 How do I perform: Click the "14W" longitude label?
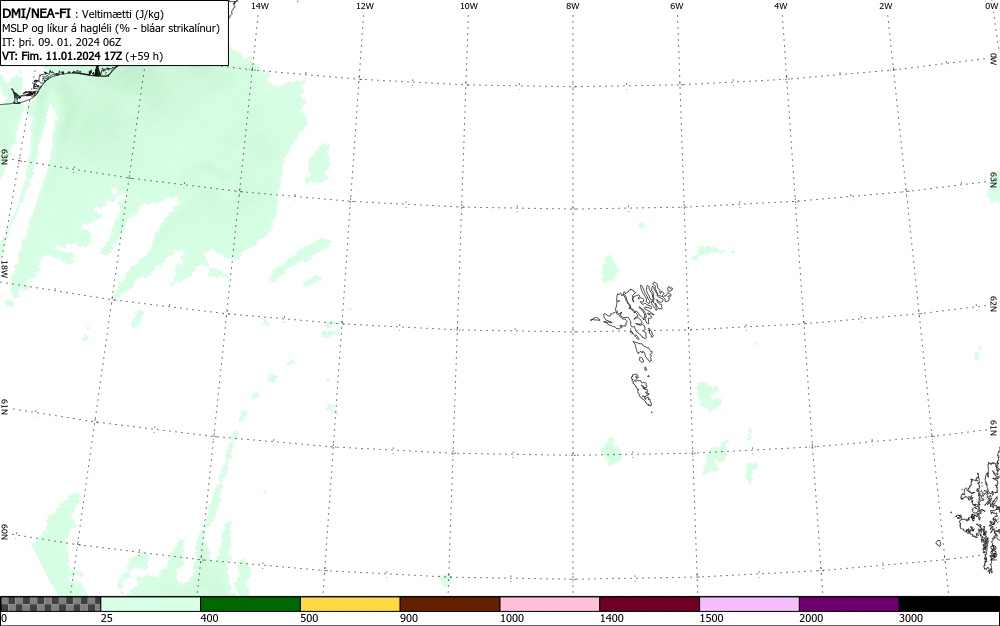pyautogui.click(x=260, y=5)
